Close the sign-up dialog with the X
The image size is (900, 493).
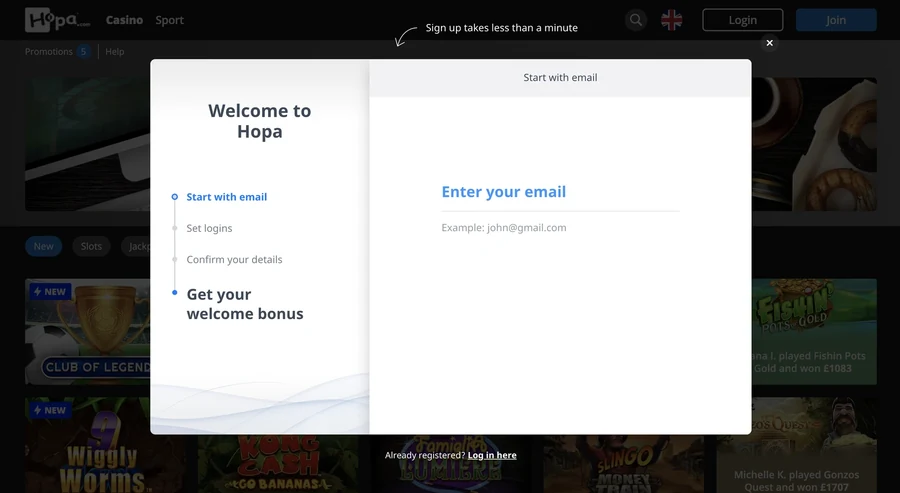(769, 43)
